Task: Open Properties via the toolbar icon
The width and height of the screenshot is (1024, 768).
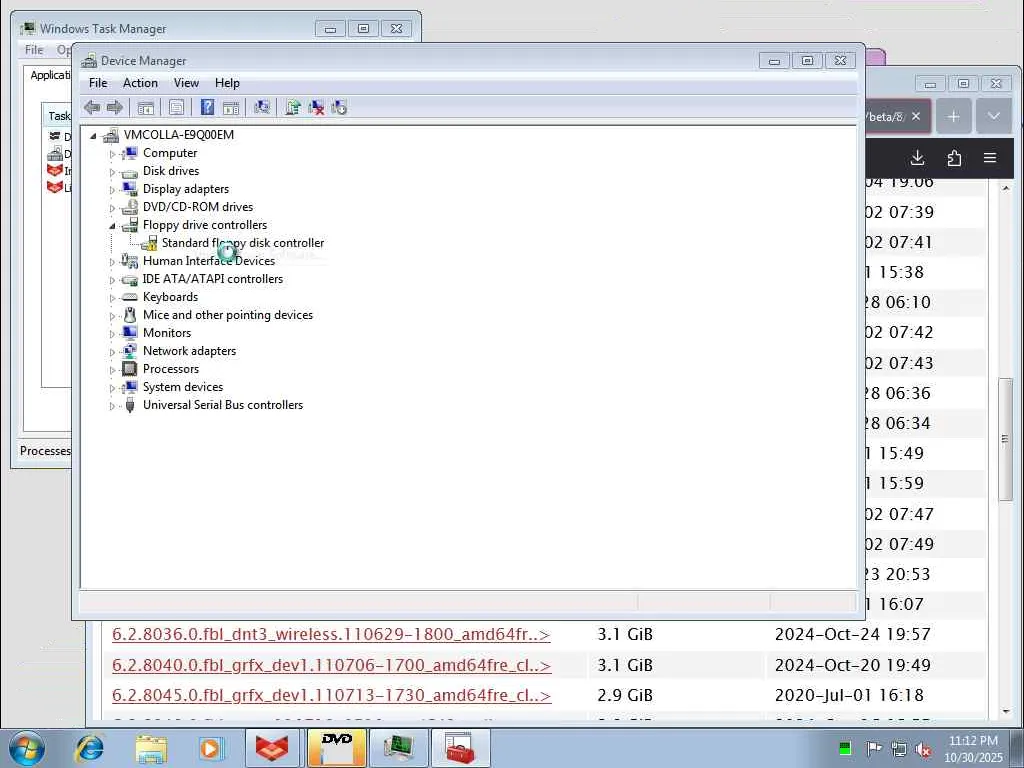Action: pyautogui.click(x=176, y=108)
